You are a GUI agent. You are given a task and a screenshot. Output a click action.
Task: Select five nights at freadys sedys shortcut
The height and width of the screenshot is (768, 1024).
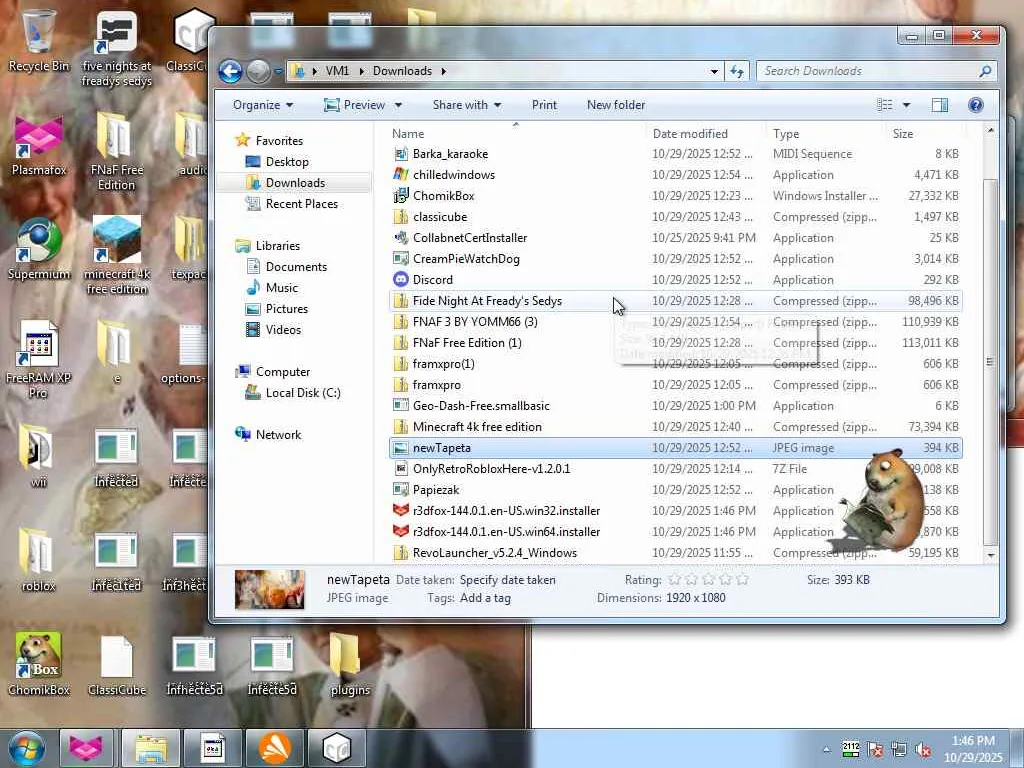coord(117,49)
